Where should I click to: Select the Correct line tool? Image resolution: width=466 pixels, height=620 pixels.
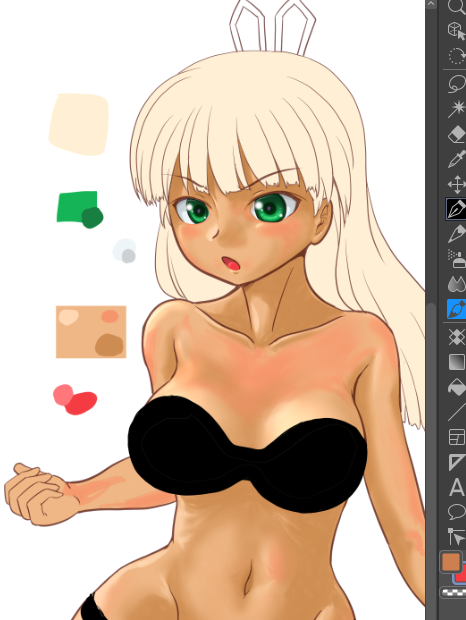point(457,537)
